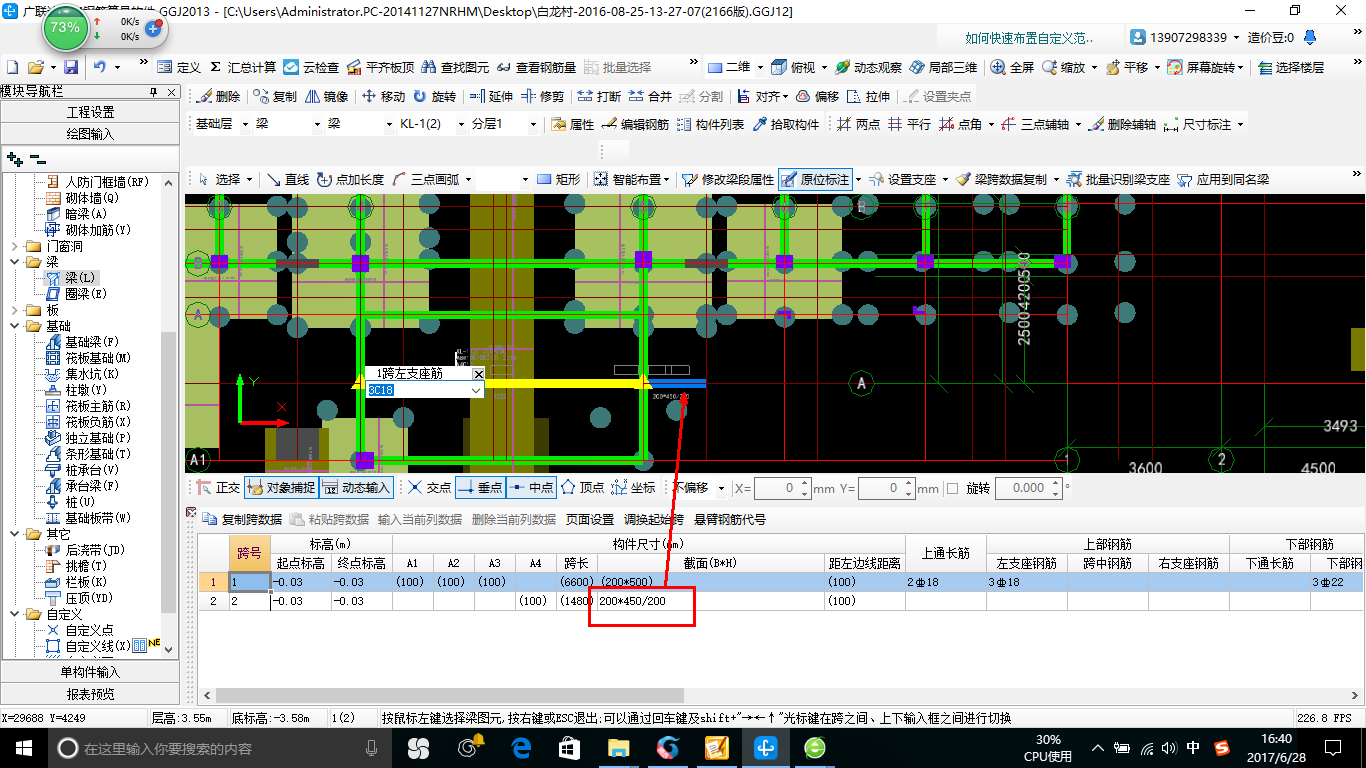The width and height of the screenshot is (1366, 768).
Task: Toggle 动态输入 dynamic input
Action: pos(356,488)
